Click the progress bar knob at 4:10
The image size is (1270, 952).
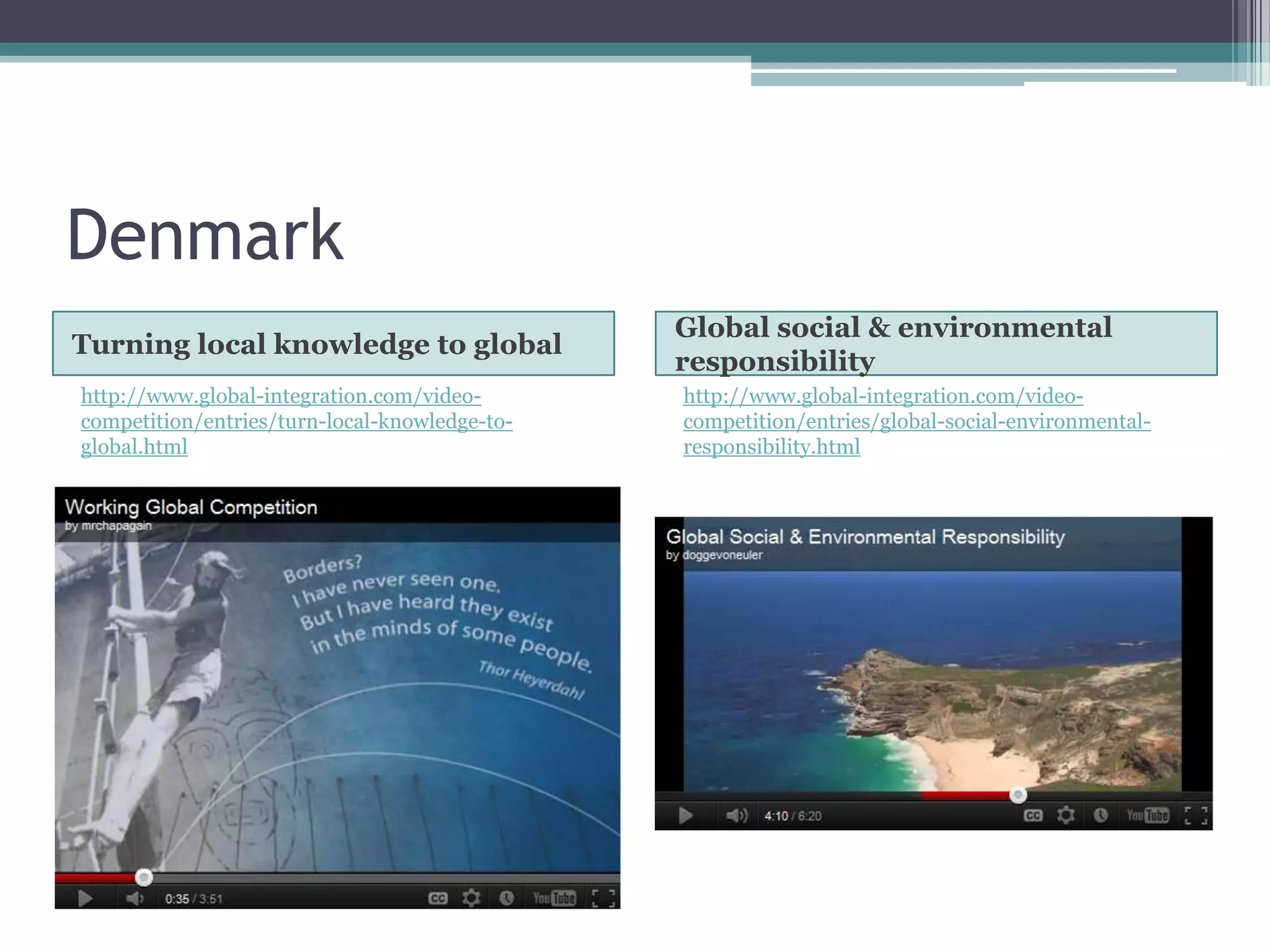[x=1018, y=795]
